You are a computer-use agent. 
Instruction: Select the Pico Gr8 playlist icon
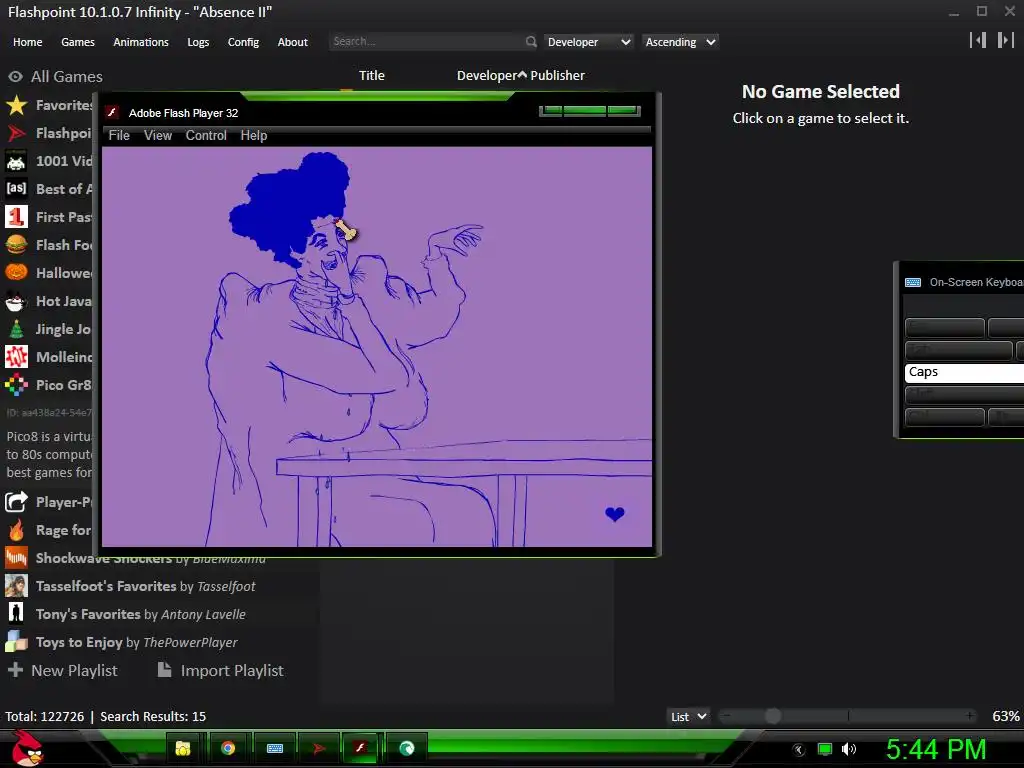[x=16, y=385]
